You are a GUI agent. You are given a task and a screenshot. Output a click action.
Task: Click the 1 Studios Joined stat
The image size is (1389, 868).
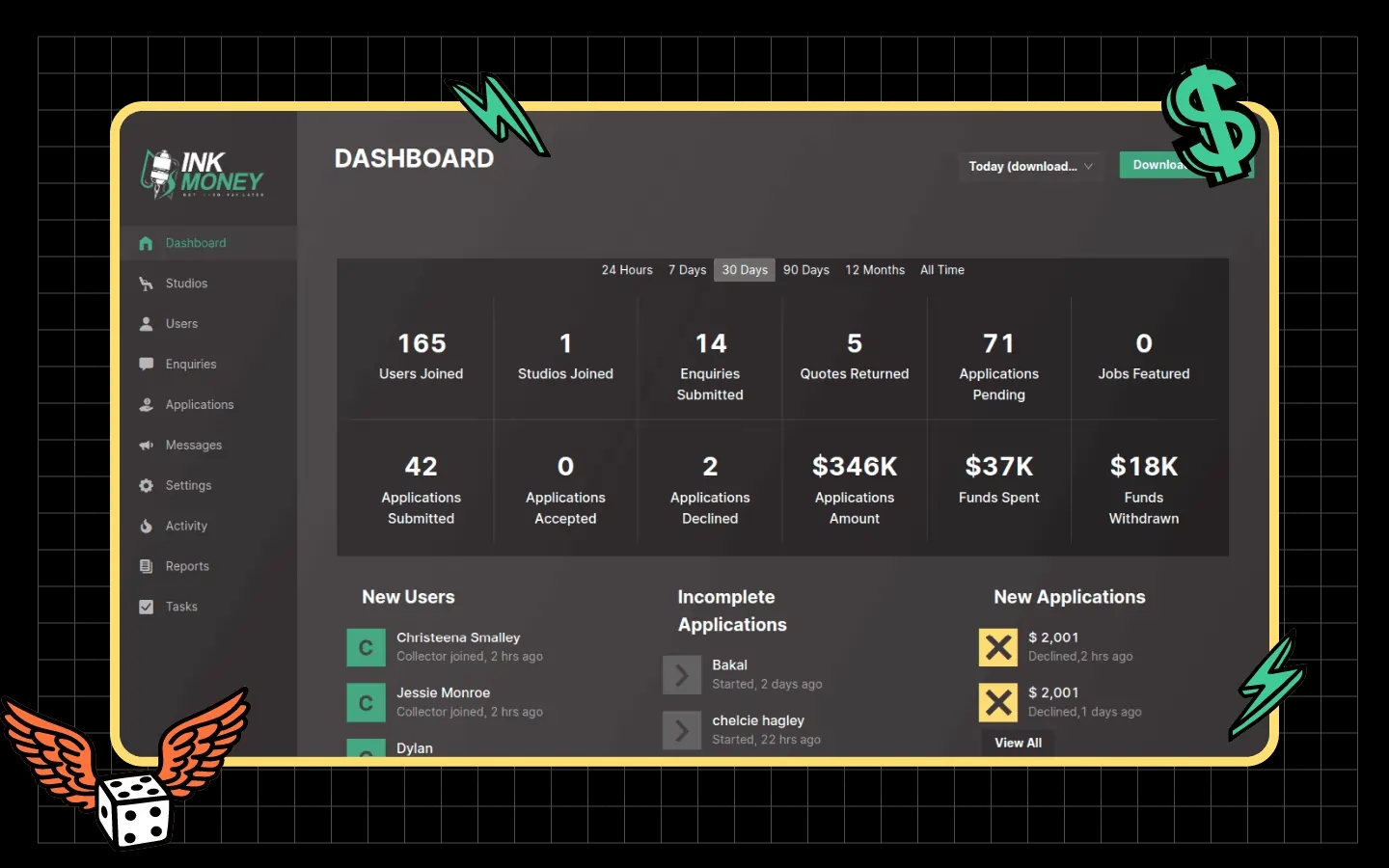pos(565,356)
